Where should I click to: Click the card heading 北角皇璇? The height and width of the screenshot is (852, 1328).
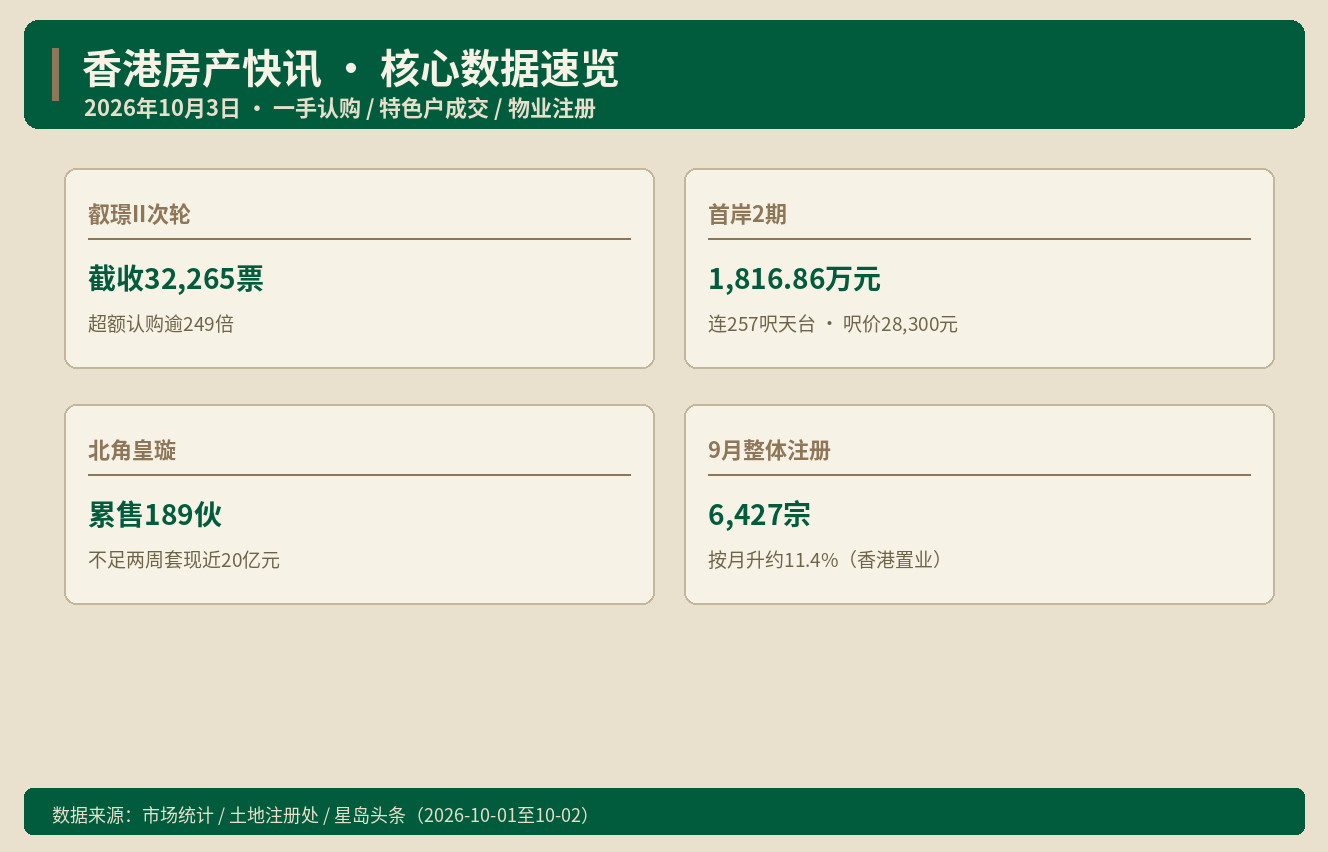point(132,450)
